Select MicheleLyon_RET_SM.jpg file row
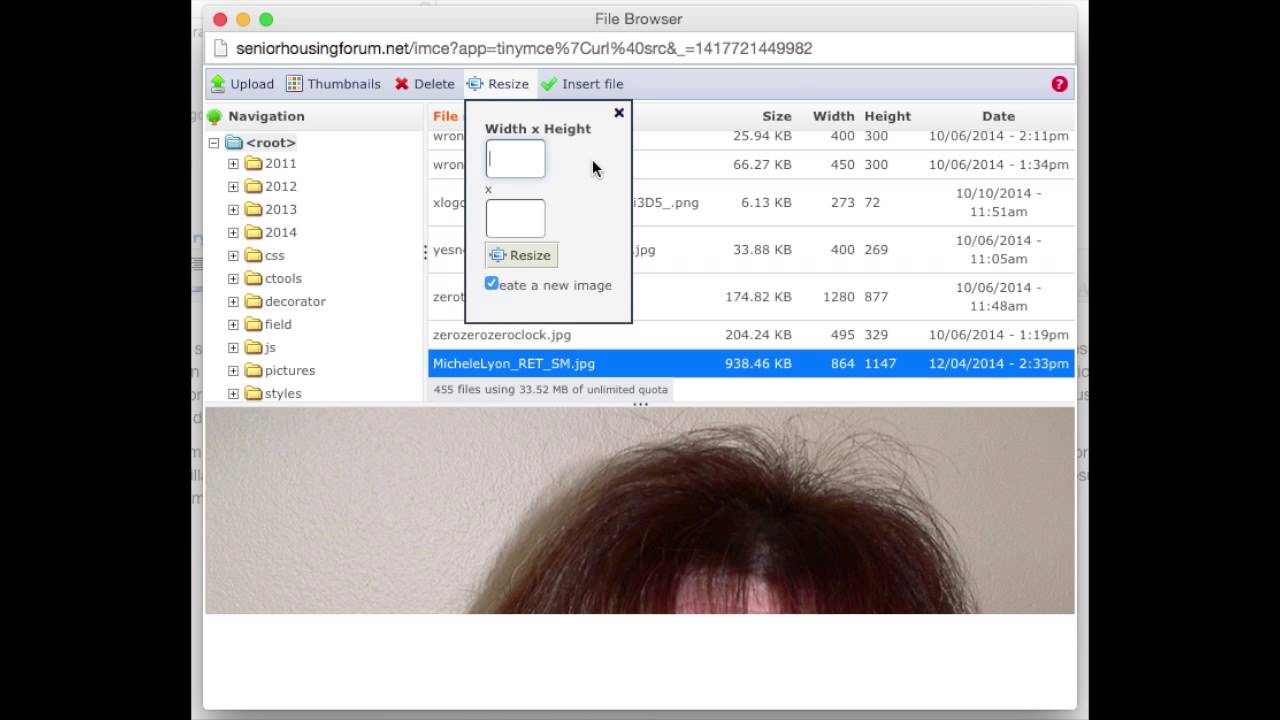This screenshot has width=1280, height=720. coord(751,363)
